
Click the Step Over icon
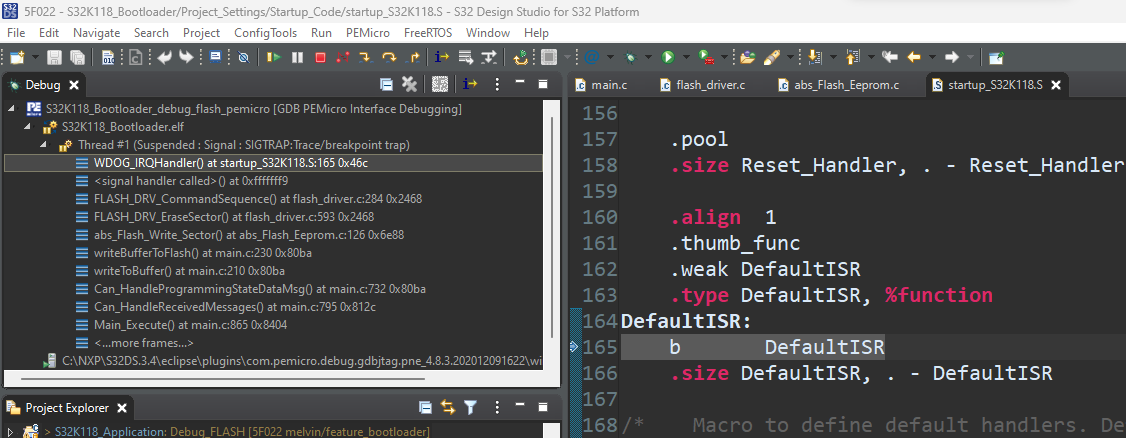[389, 57]
